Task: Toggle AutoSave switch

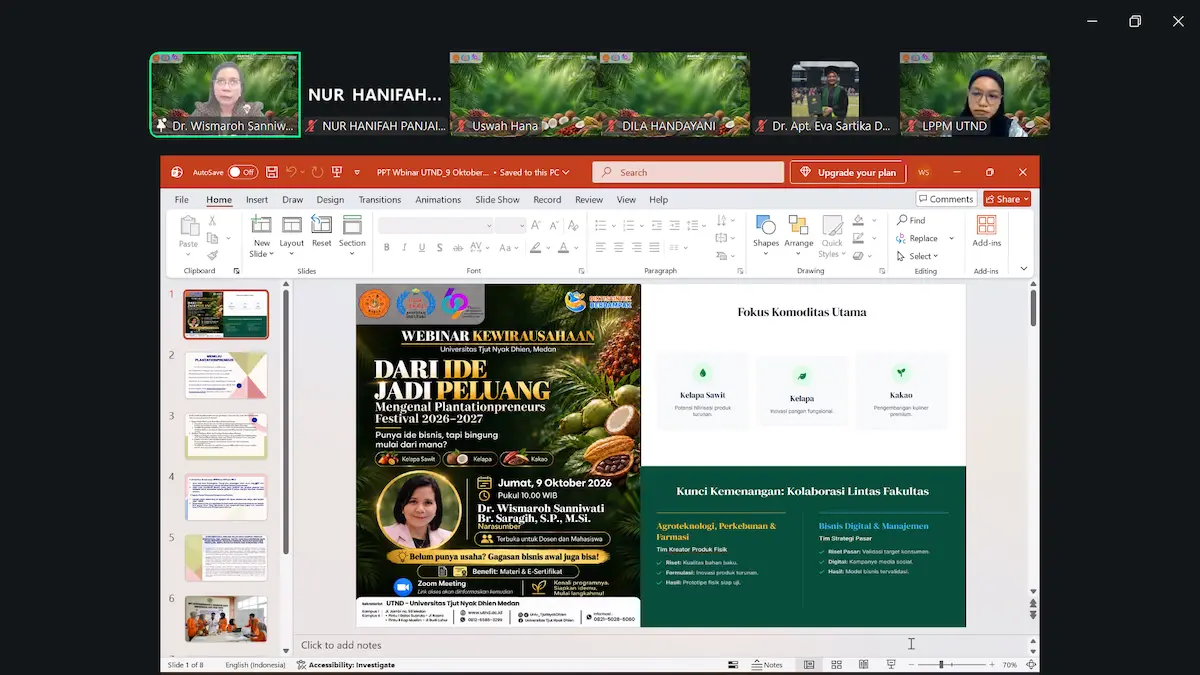Action: pyautogui.click(x=242, y=172)
